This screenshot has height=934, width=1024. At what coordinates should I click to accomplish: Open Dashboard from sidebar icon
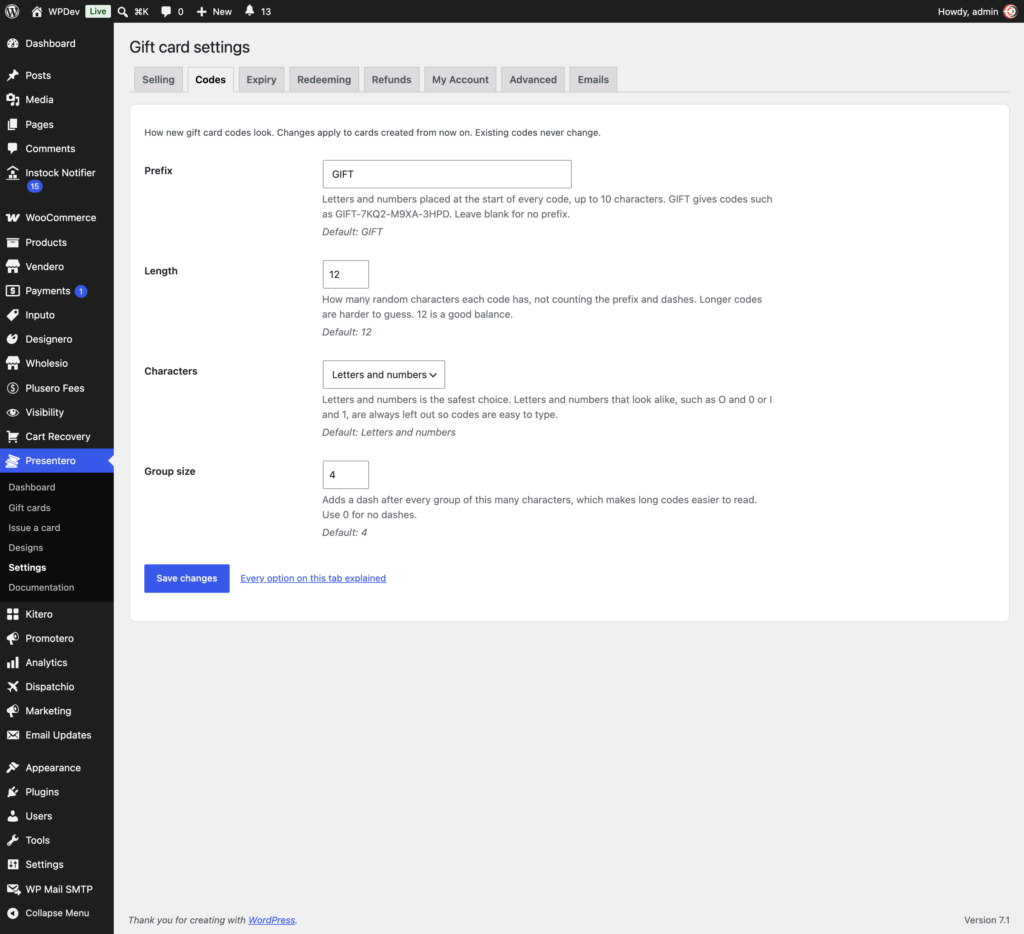click(x=12, y=43)
